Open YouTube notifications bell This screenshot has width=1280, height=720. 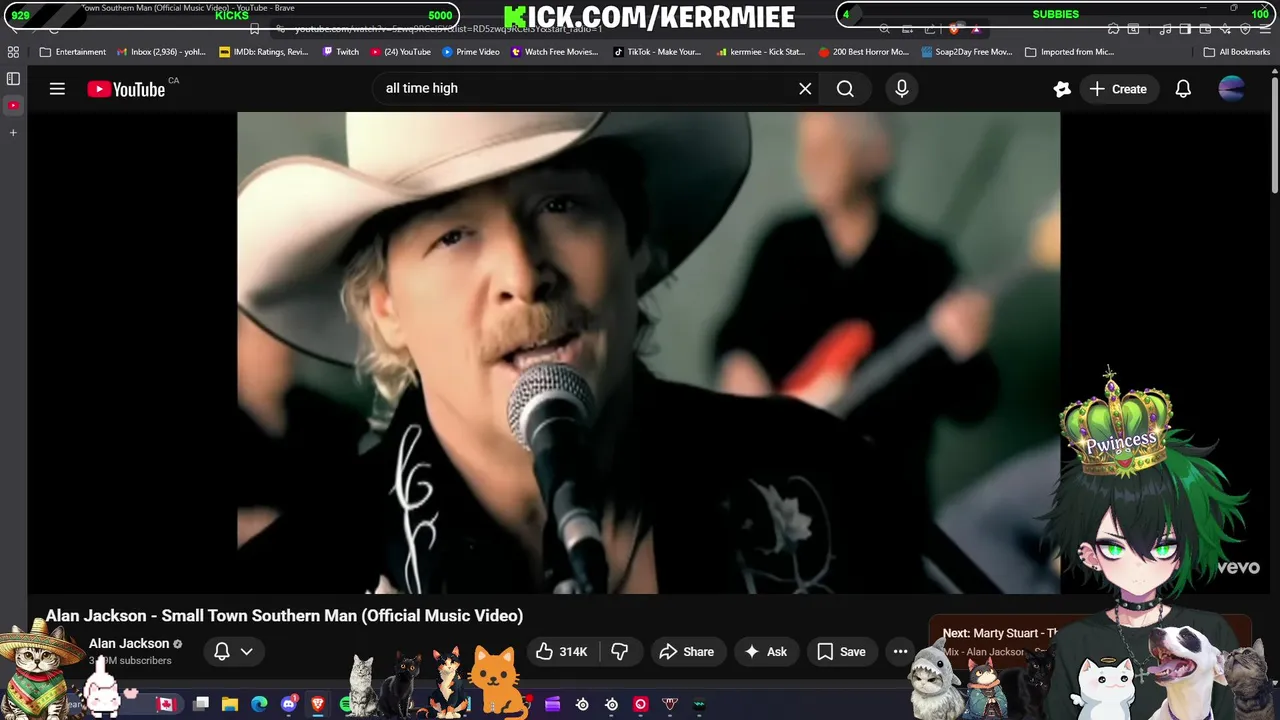point(1183,89)
